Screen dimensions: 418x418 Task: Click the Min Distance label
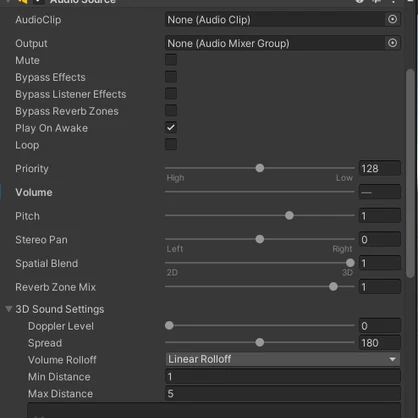pos(59,377)
